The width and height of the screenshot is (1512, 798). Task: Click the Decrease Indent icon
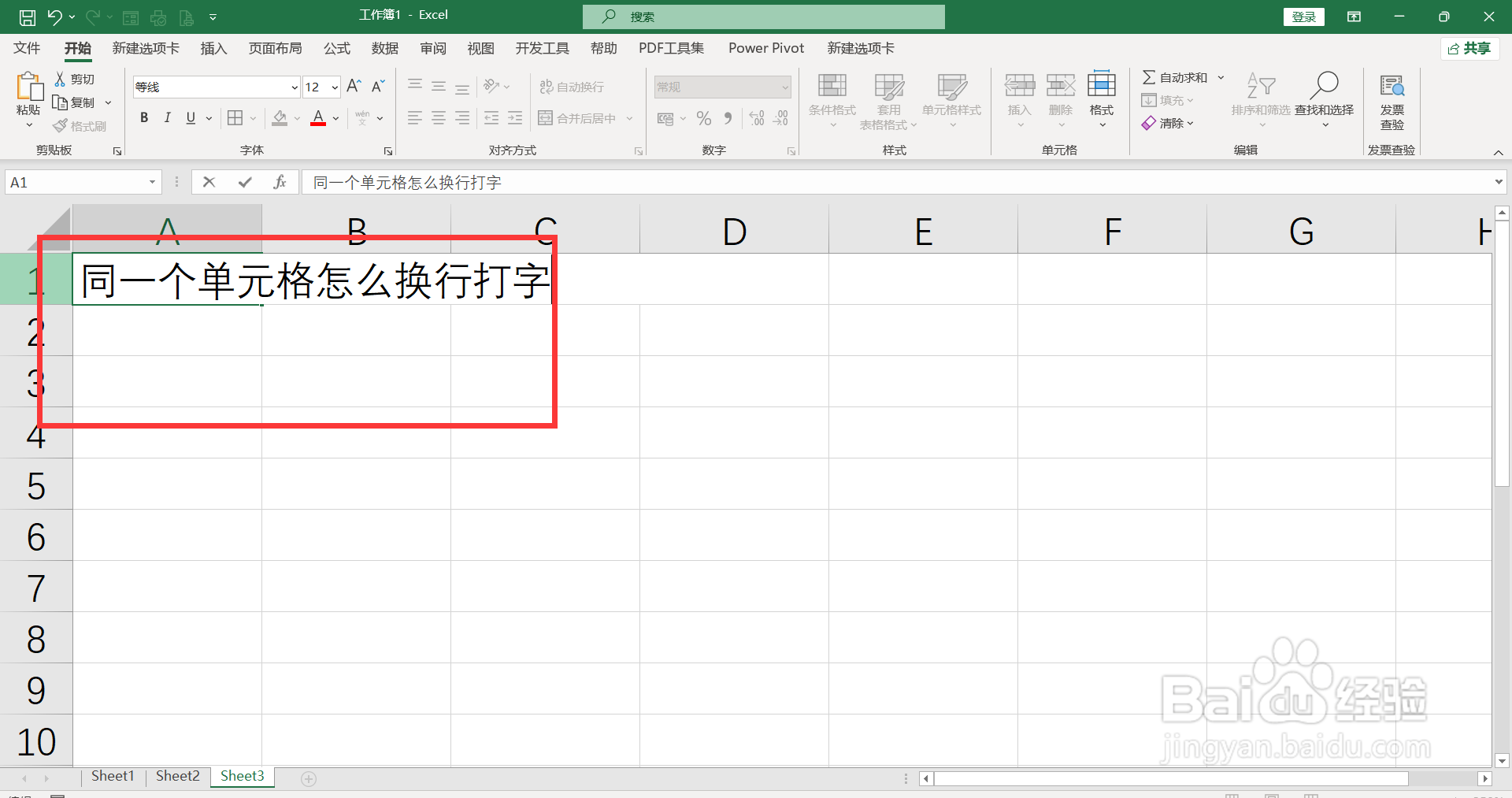pos(491,118)
